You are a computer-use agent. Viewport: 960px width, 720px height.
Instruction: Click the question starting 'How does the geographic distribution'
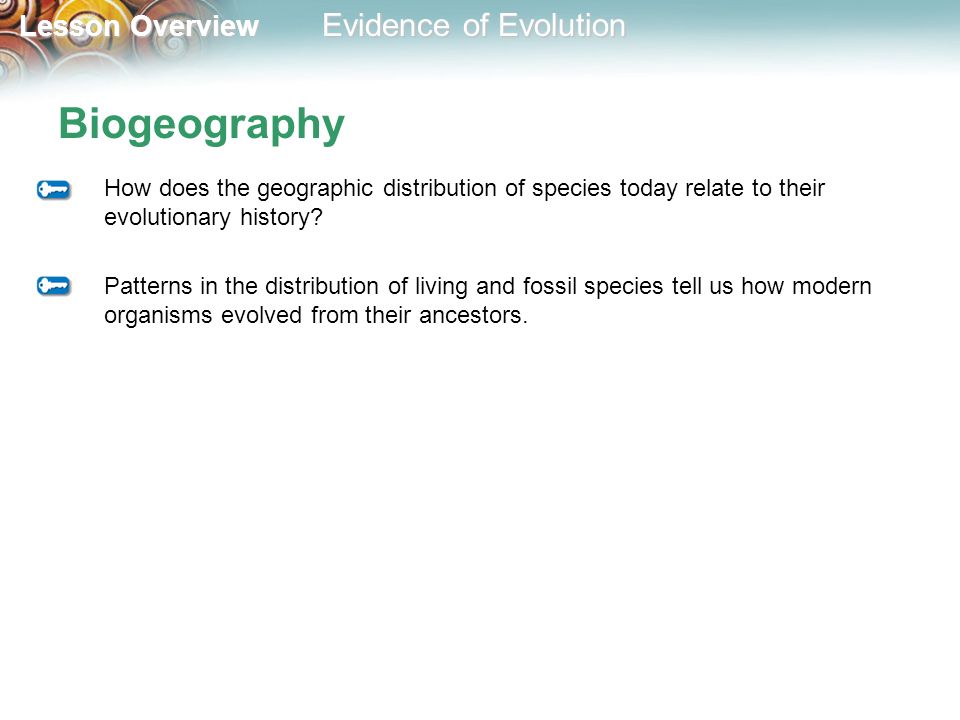[x=465, y=203]
